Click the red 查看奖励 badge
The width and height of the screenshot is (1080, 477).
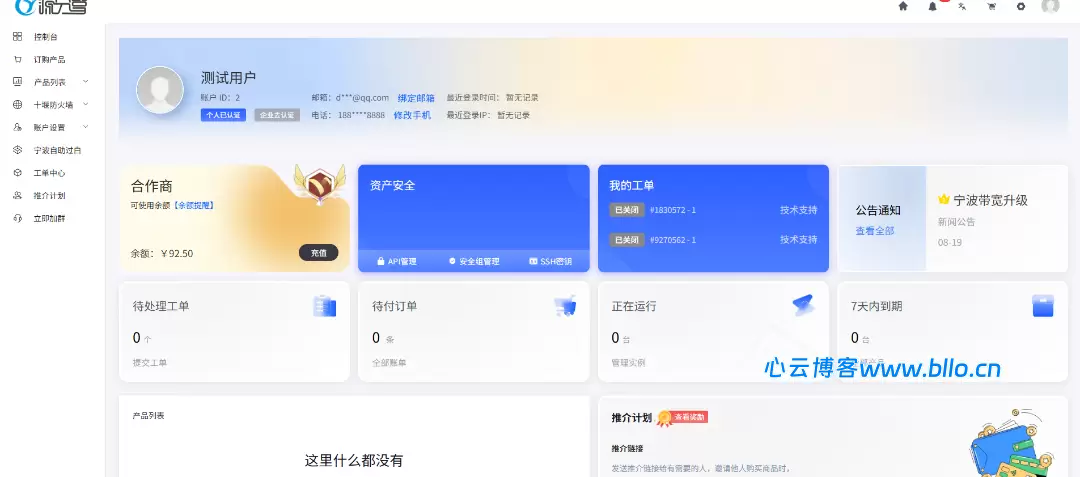[x=690, y=417]
